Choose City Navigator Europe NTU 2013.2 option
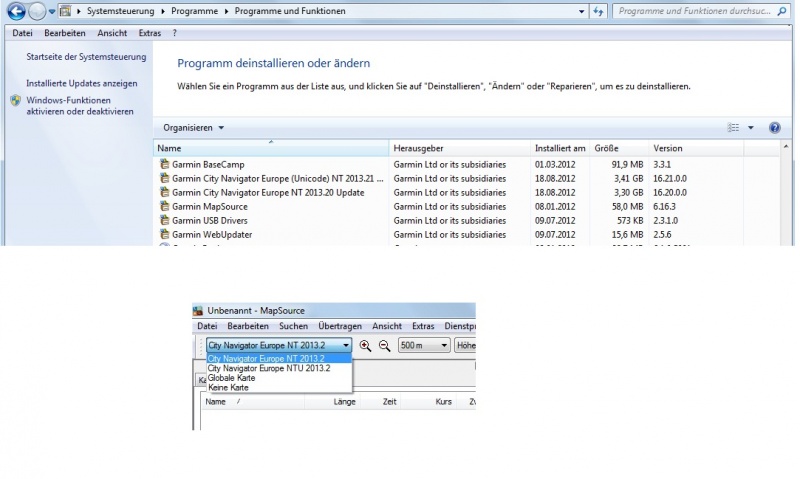The width and height of the screenshot is (800, 479). (x=279, y=368)
